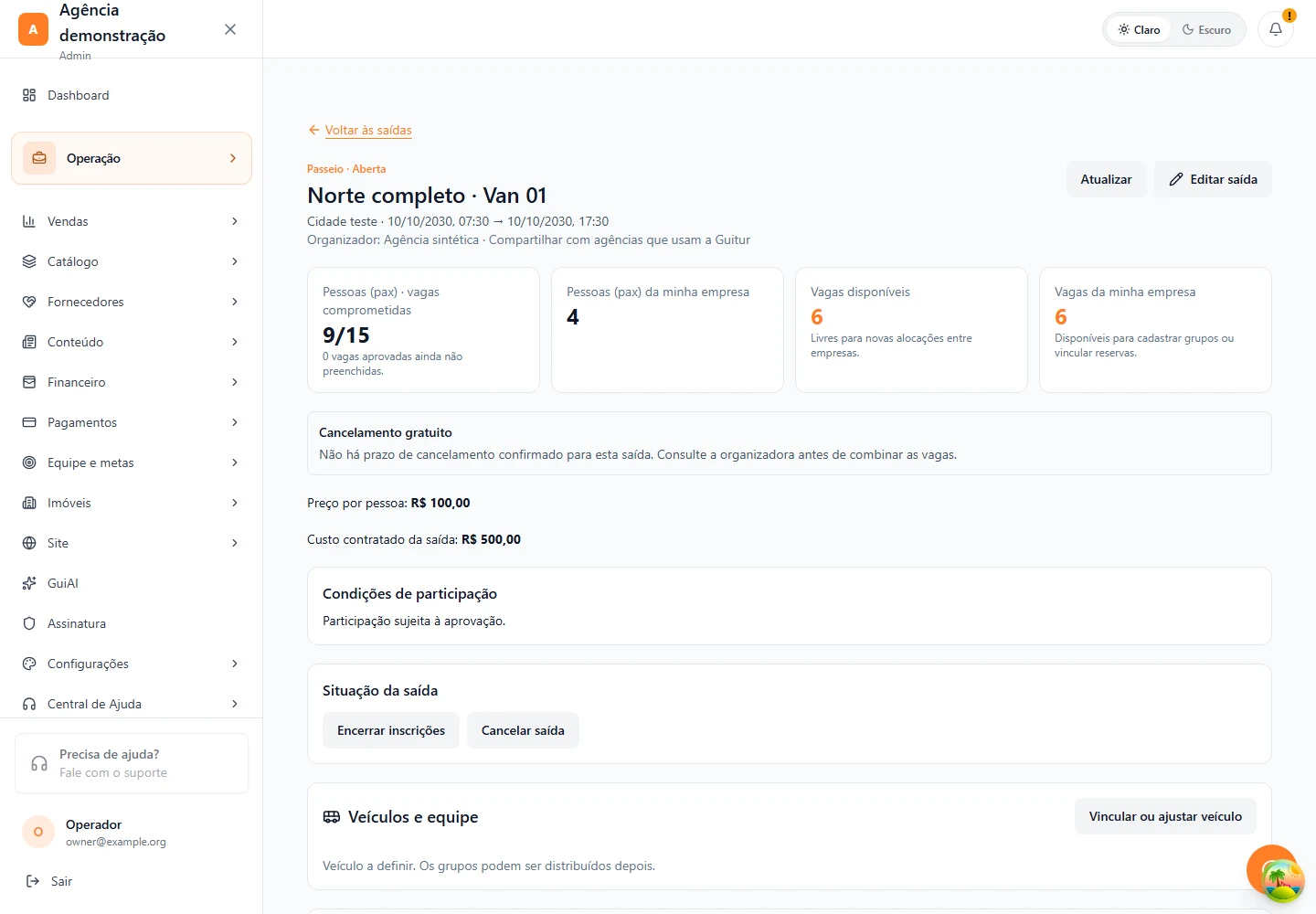Switch to Claro light theme
1316x914 pixels.
pos(1139,29)
